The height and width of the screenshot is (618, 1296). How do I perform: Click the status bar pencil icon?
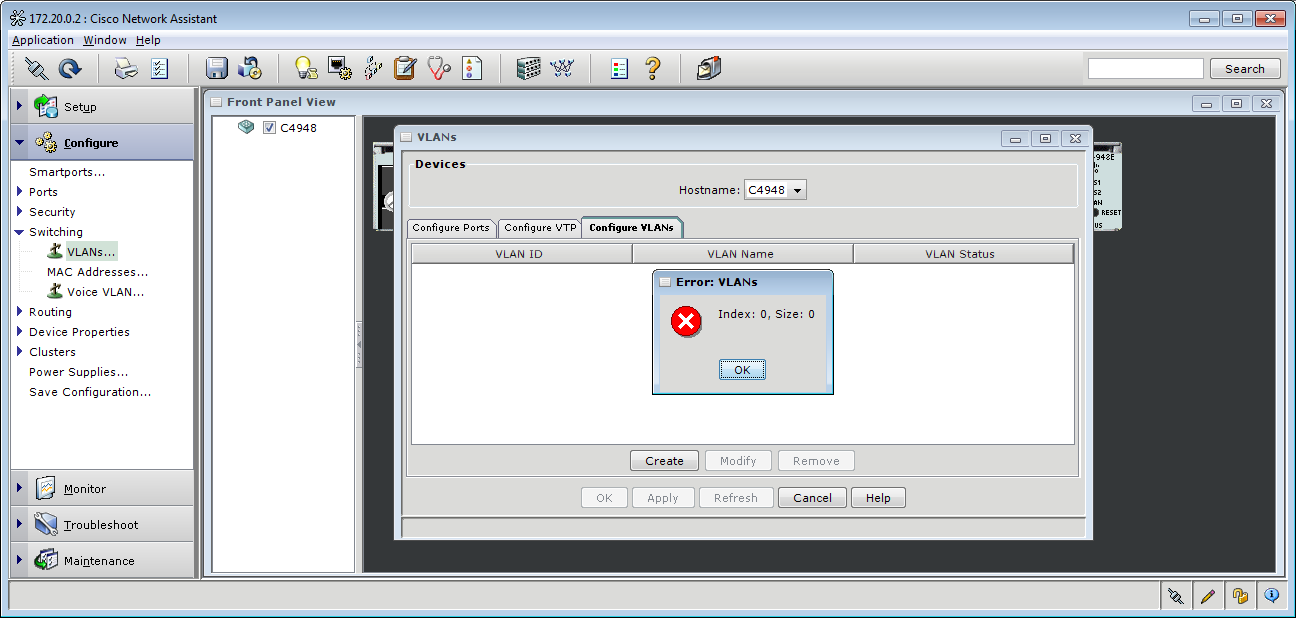click(1208, 596)
